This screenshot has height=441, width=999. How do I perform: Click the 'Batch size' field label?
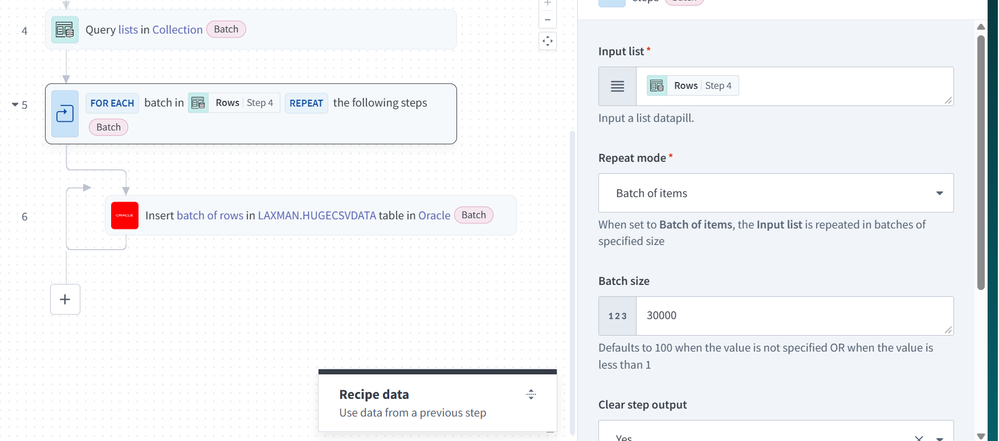click(x=624, y=281)
